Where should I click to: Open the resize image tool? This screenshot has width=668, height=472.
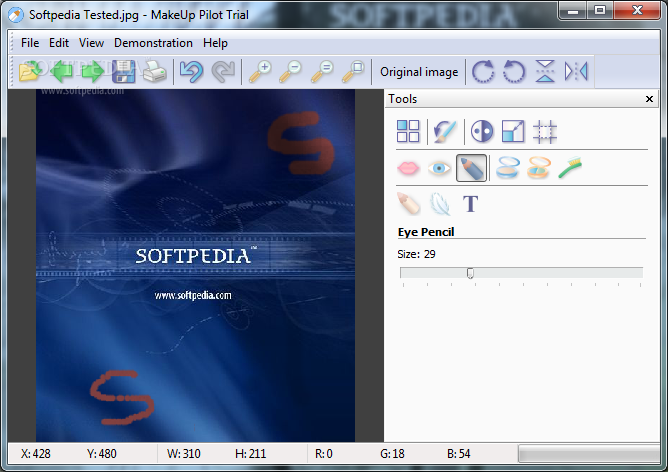tap(513, 131)
